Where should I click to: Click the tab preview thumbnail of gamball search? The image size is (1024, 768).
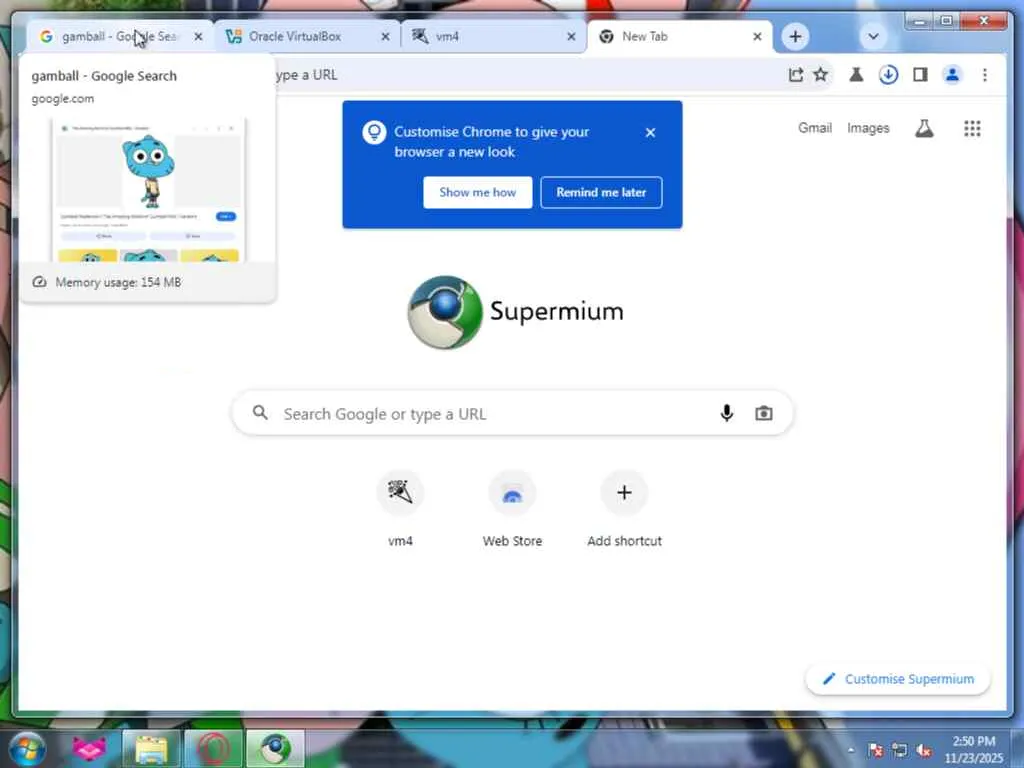pos(149,189)
